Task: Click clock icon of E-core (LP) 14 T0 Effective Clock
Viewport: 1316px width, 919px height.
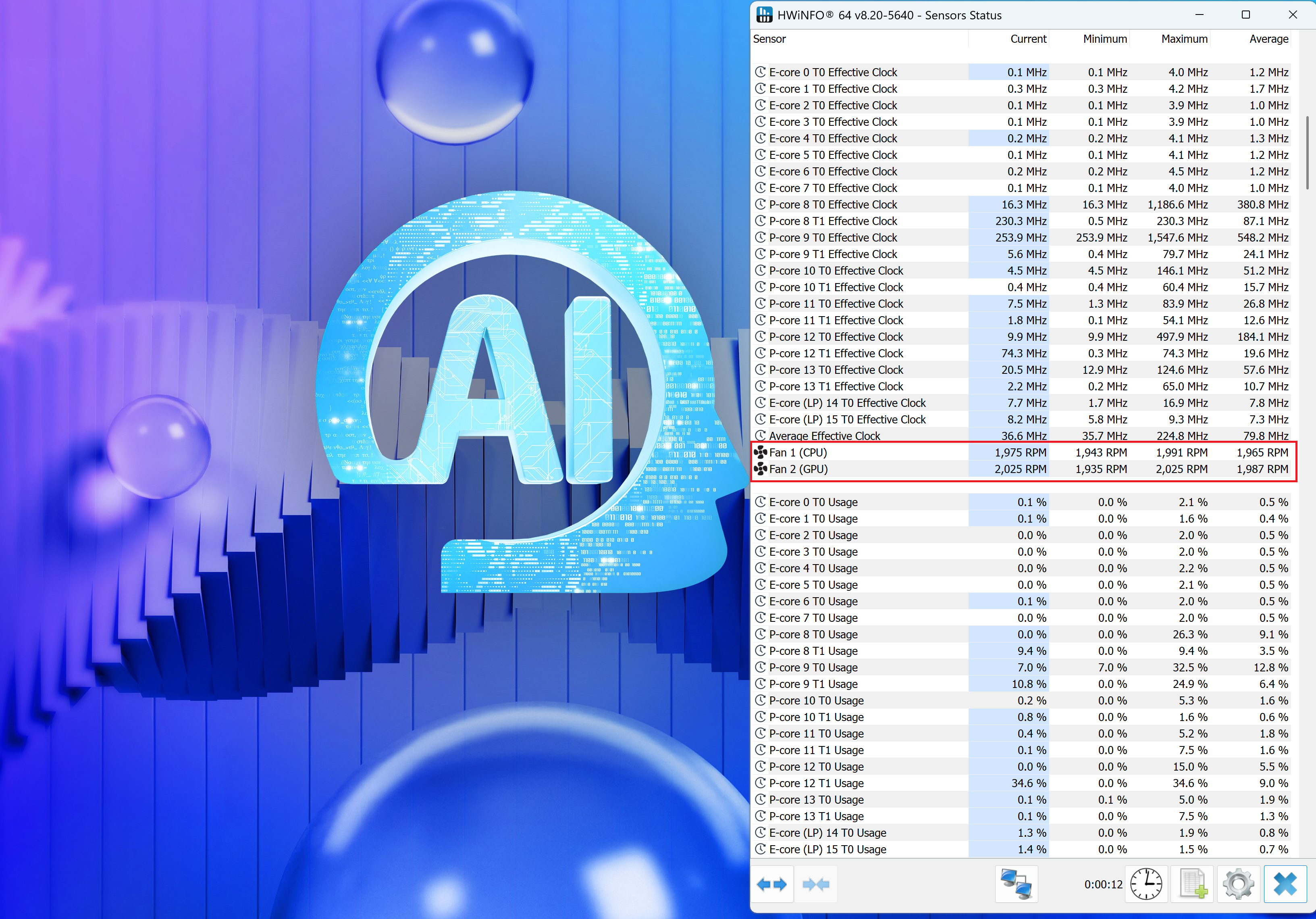Action: click(761, 403)
